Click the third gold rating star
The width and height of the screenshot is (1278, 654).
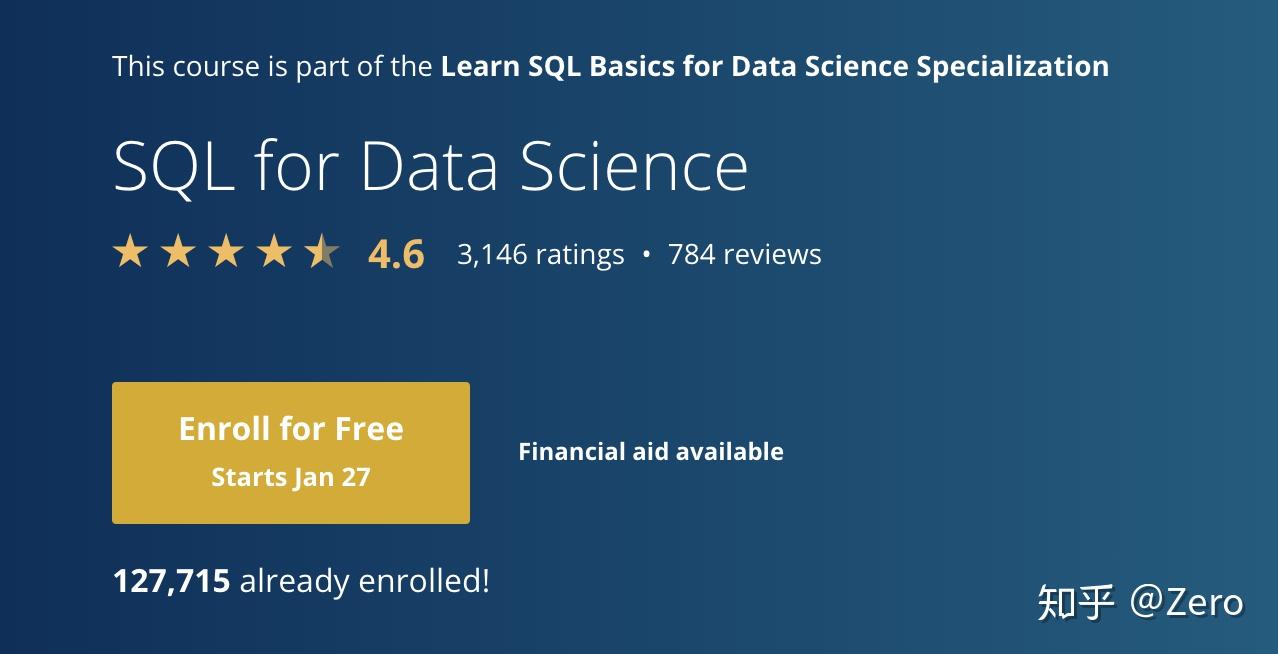pos(226,252)
